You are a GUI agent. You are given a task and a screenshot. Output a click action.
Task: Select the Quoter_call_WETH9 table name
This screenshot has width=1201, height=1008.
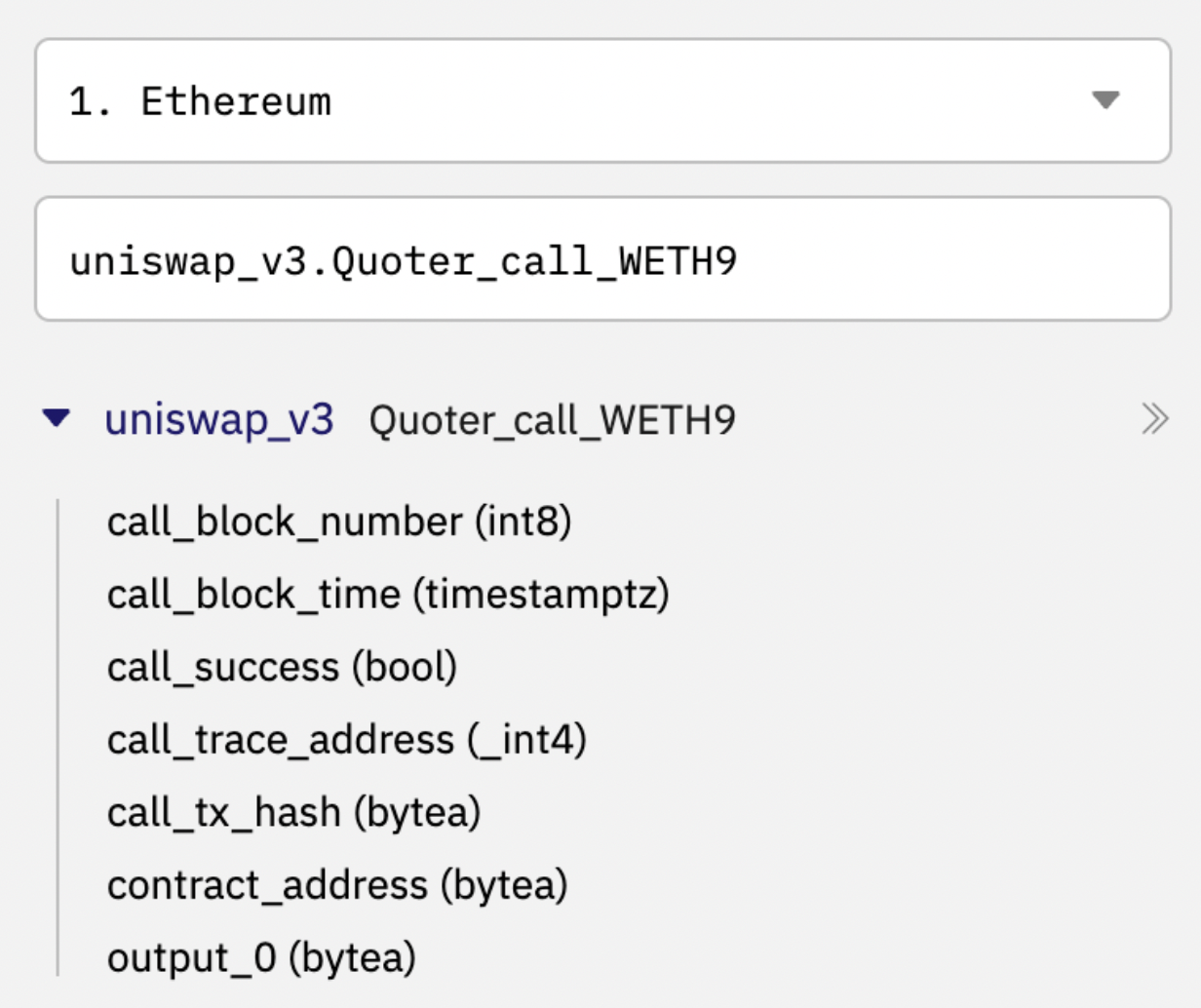[552, 421]
